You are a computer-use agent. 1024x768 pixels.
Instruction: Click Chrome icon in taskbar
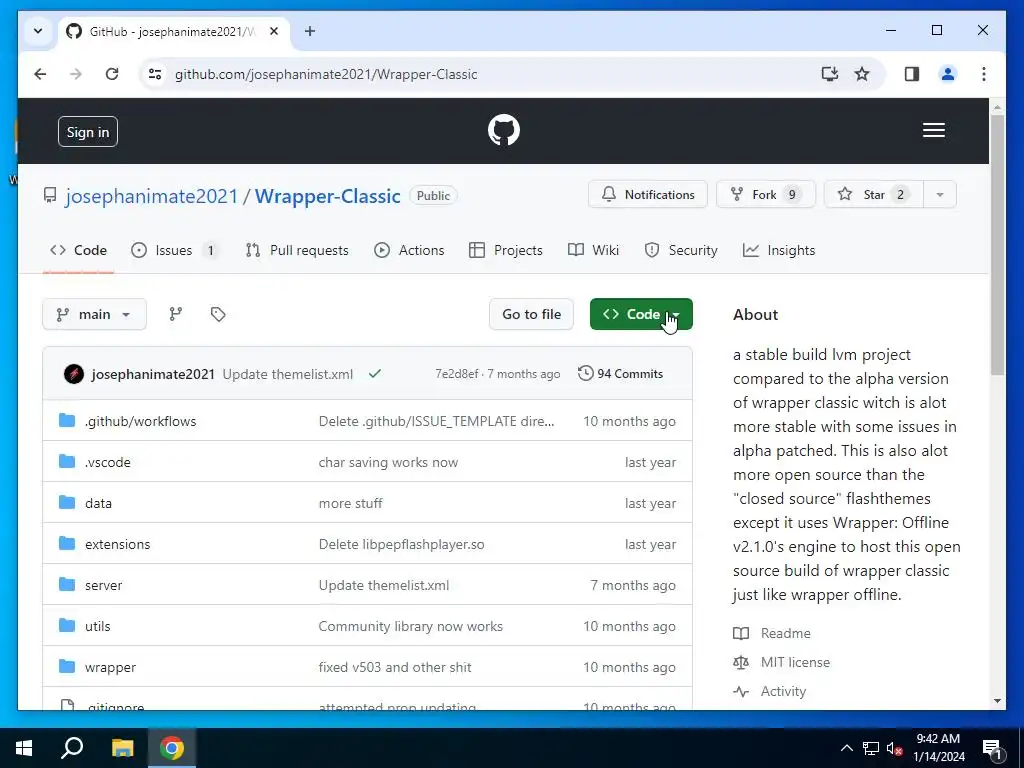click(x=172, y=748)
